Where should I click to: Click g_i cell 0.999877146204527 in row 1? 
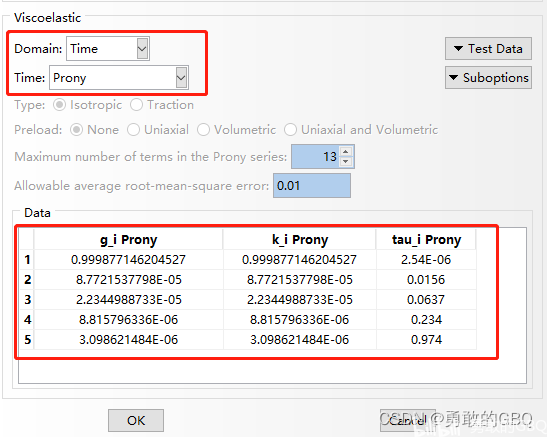(x=128, y=260)
